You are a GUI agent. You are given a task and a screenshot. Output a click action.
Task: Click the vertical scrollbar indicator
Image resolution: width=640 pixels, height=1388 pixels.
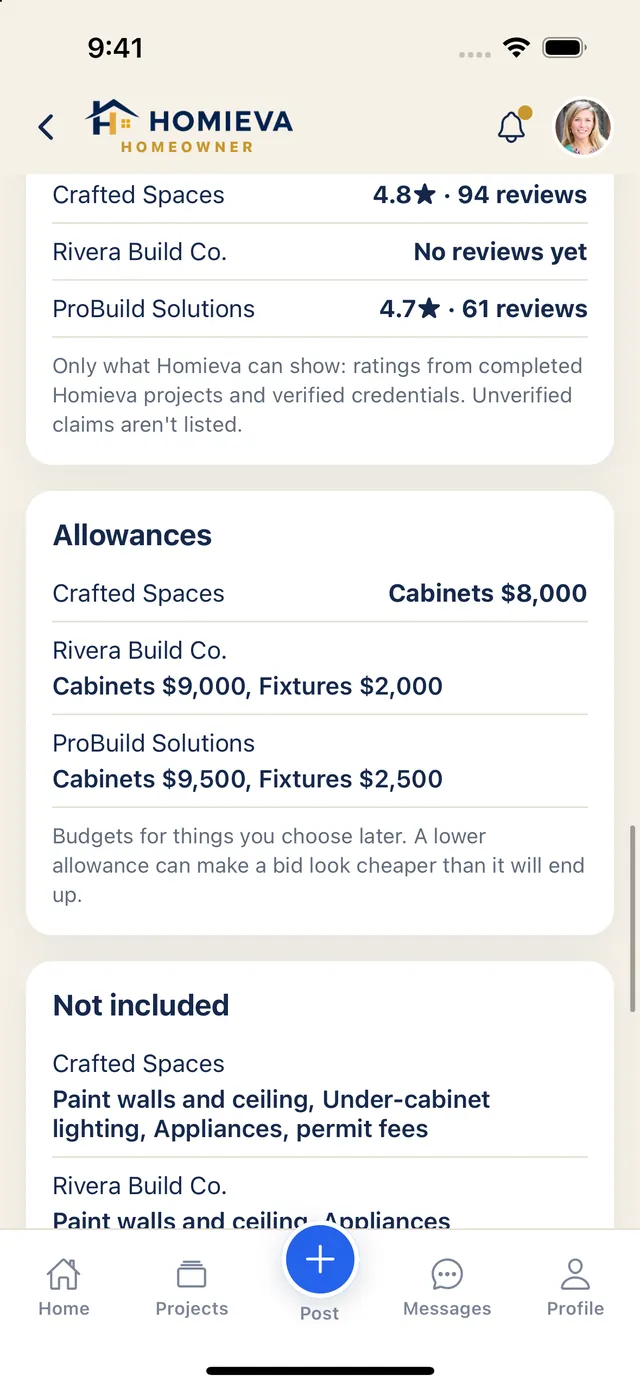(632, 918)
